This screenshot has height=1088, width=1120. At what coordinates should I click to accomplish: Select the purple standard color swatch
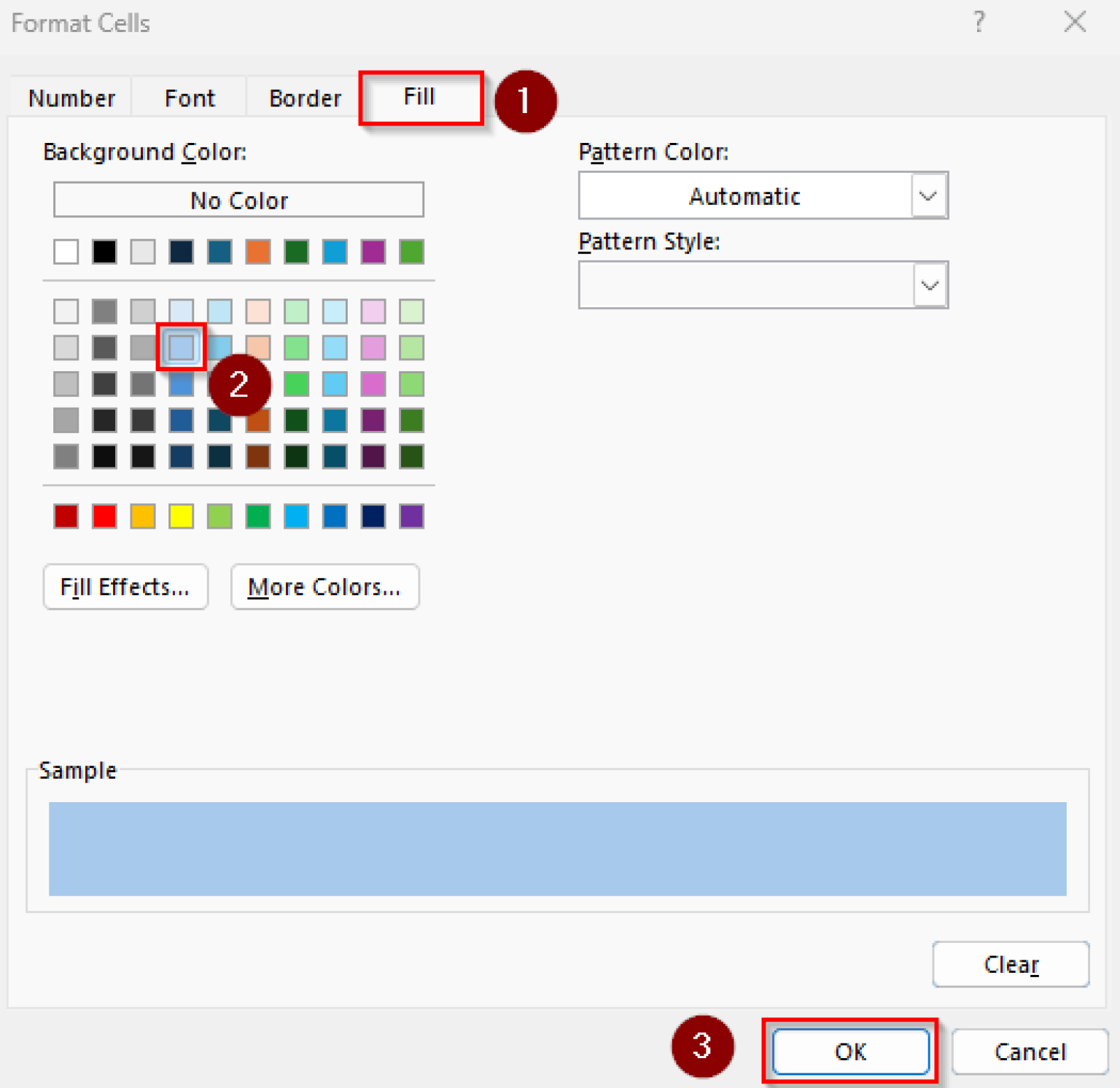[x=411, y=516]
